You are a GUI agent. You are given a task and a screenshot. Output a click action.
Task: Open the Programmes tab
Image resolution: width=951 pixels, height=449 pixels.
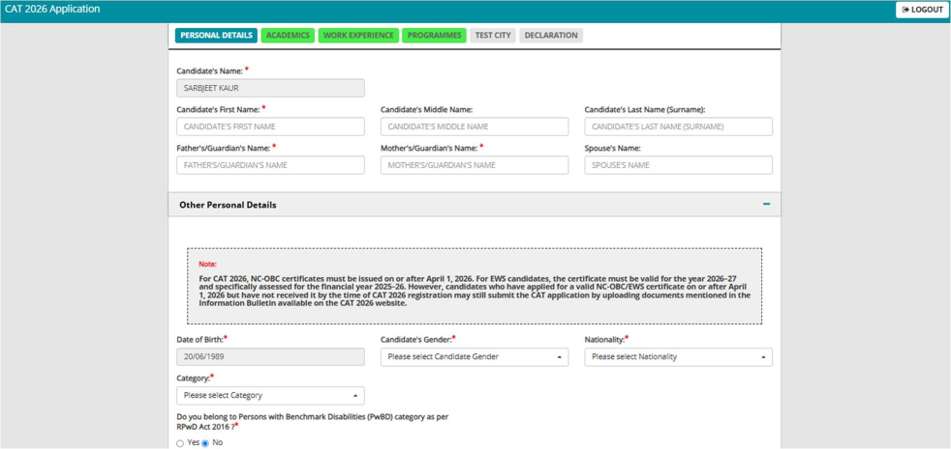pos(434,35)
